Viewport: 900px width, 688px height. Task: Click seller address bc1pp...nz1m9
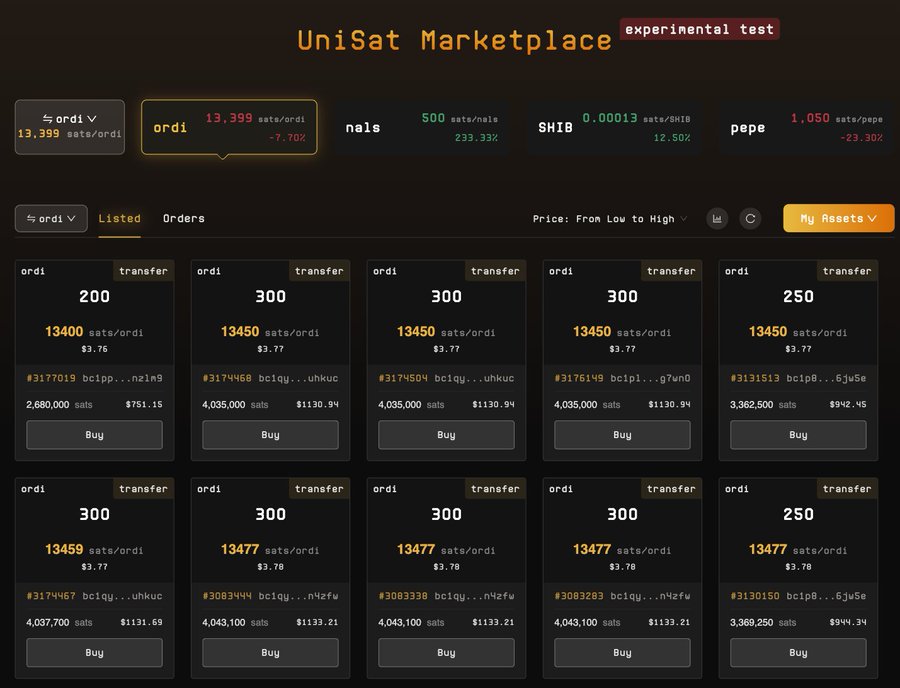(122, 378)
